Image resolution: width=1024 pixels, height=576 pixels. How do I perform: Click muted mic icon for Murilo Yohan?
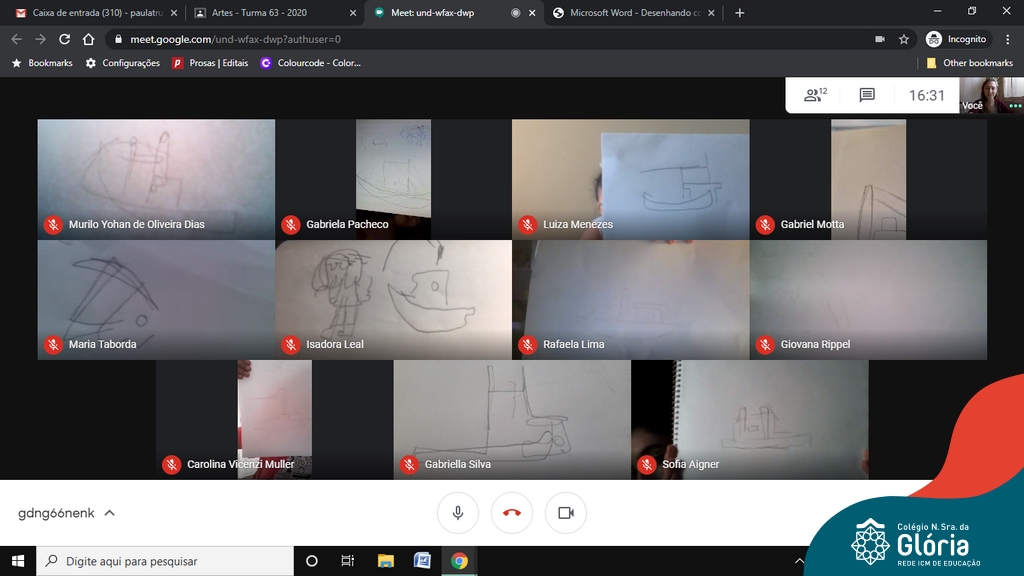pyautogui.click(x=54, y=225)
